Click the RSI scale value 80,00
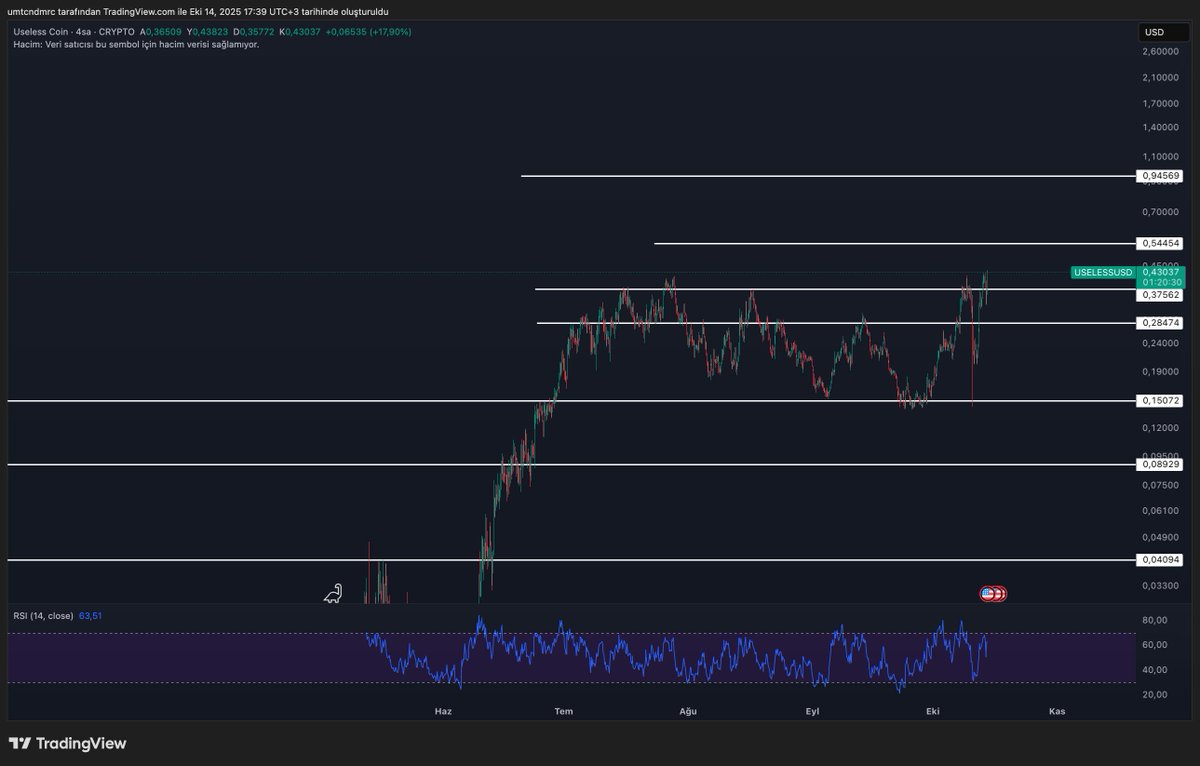Image resolution: width=1200 pixels, height=766 pixels. click(1155, 620)
